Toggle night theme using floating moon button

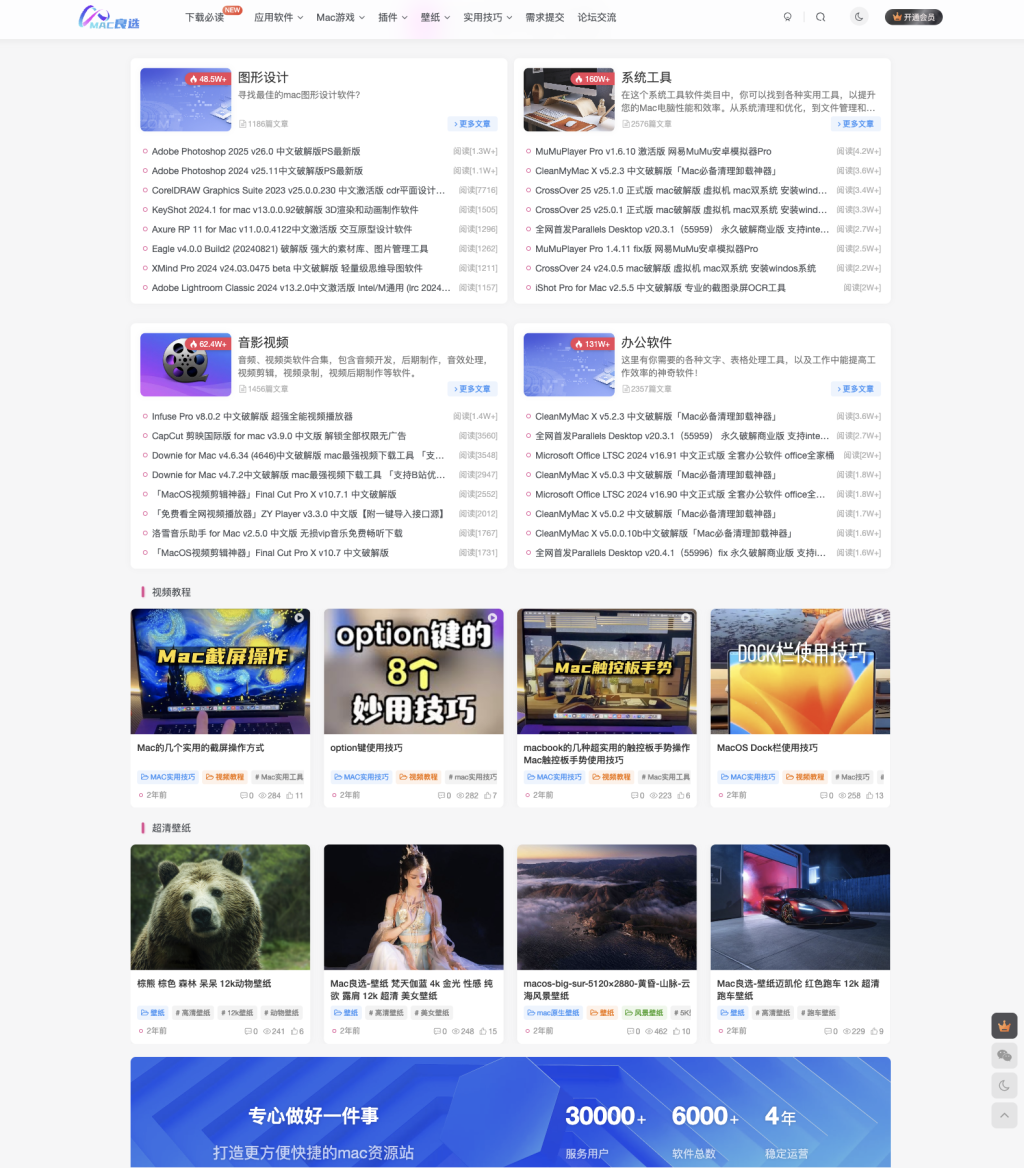click(x=1004, y=1086)
